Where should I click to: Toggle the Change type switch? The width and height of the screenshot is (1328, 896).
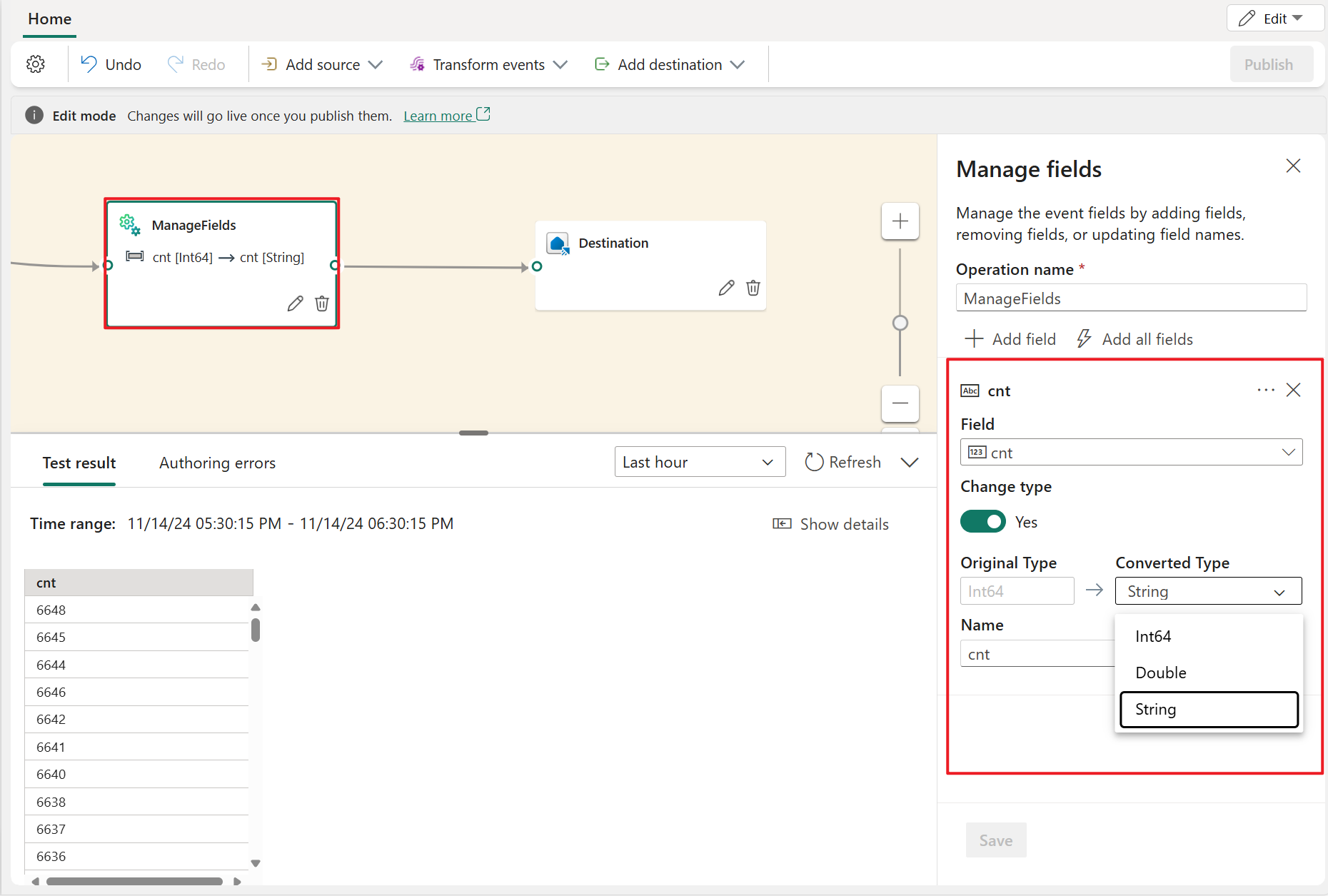pos(983,522)
